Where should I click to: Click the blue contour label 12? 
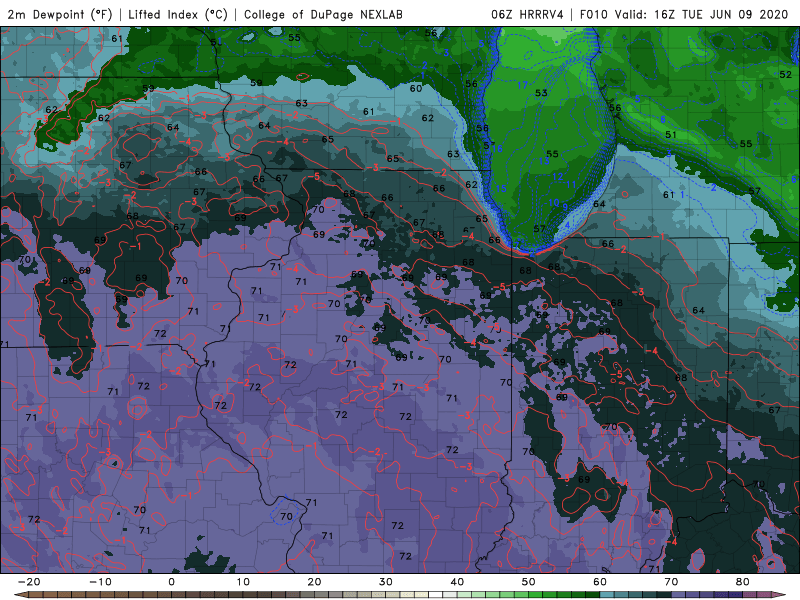pos(558,177)
